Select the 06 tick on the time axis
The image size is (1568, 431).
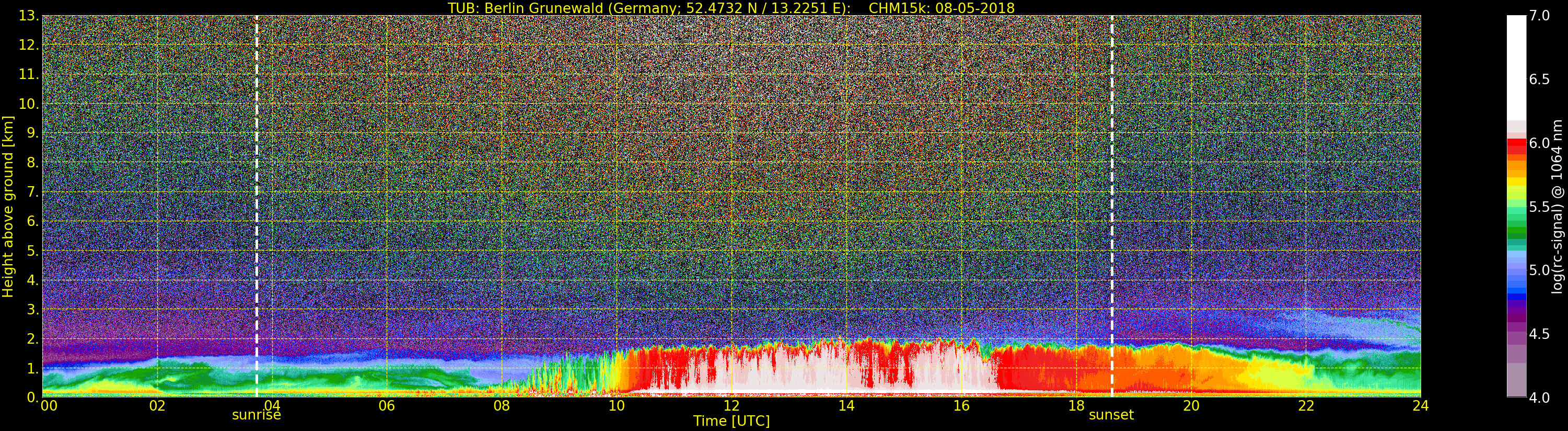pos(387,406)
